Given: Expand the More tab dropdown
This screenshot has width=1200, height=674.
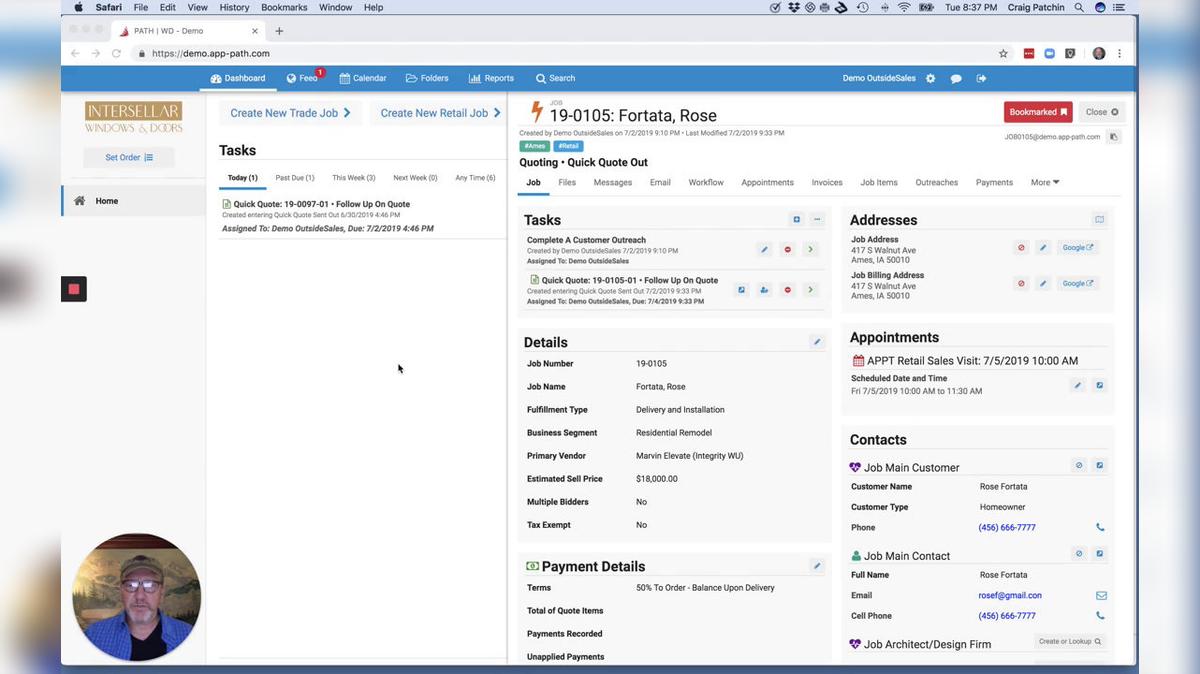Looking at the screenshot, I should coord(1045,182).
